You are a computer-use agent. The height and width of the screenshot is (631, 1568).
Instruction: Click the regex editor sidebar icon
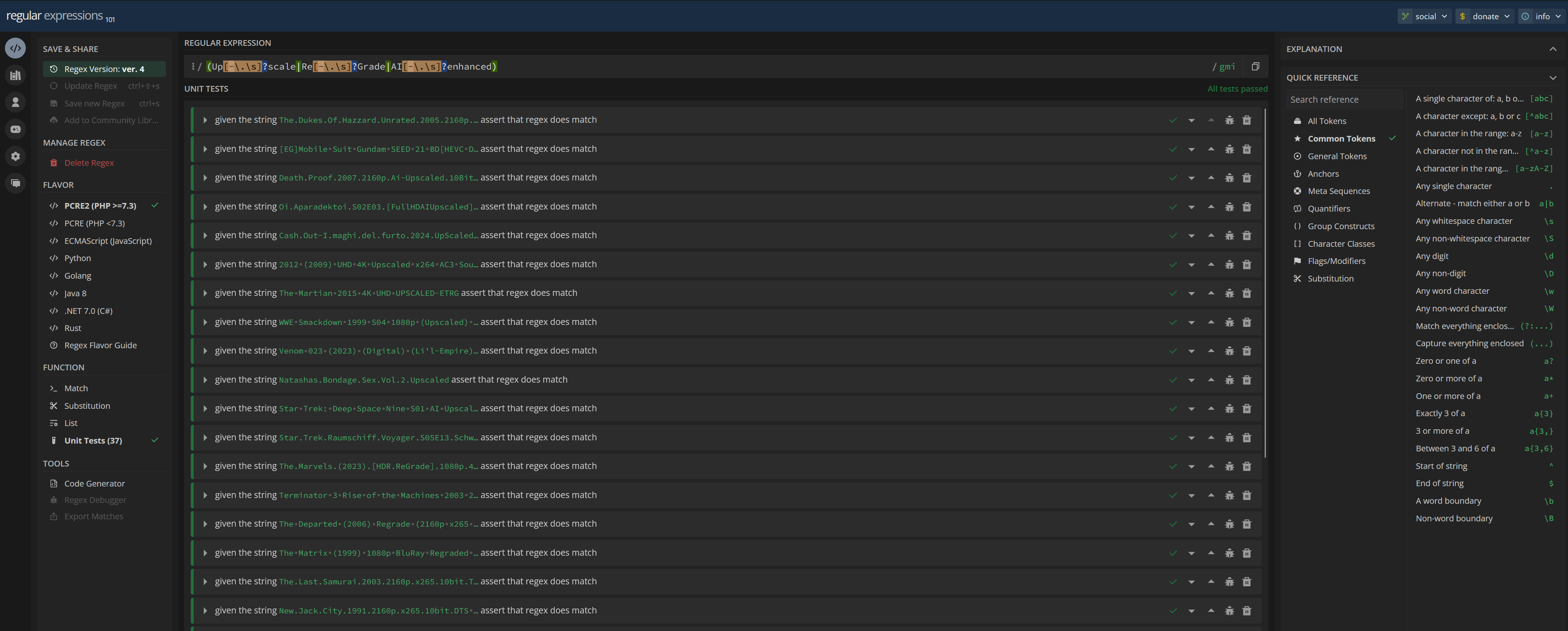(x=15, y=48)
